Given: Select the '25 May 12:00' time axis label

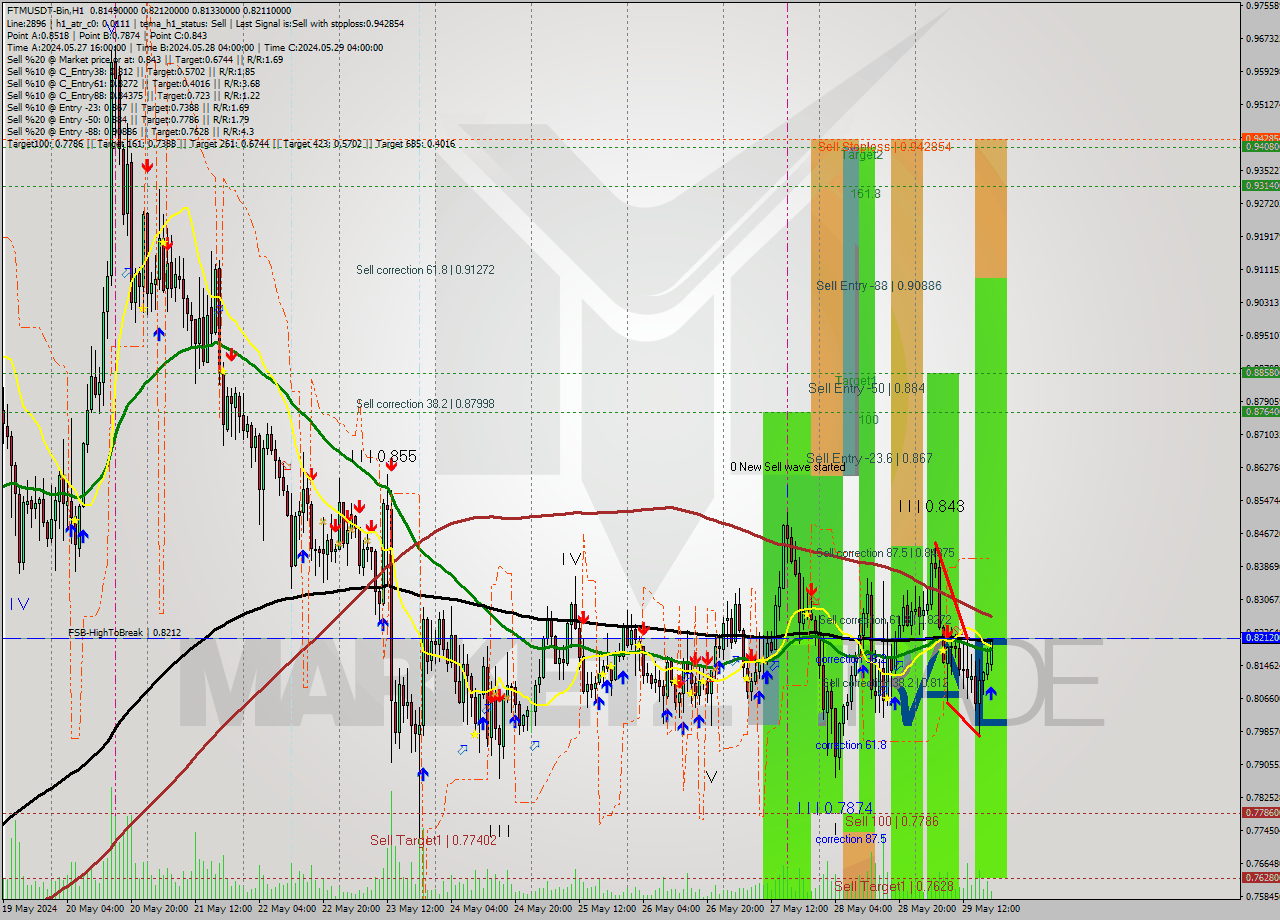Looking at the screenshot, I should tap(609, 910).
